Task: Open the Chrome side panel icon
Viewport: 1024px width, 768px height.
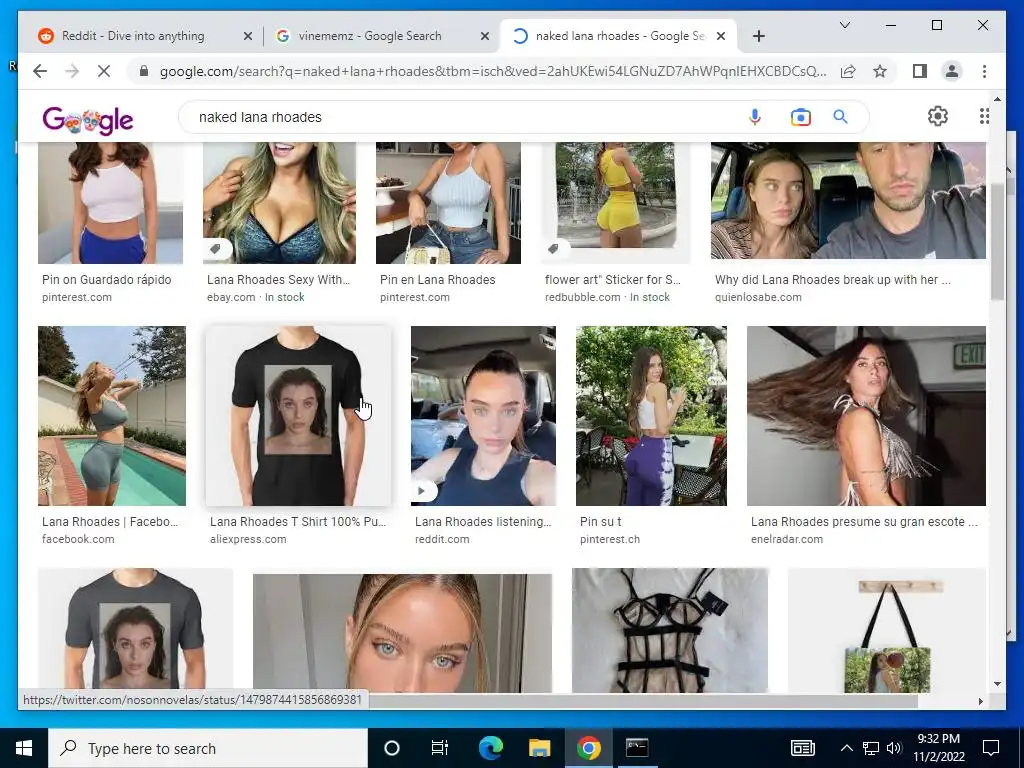Action: point(920,71)
